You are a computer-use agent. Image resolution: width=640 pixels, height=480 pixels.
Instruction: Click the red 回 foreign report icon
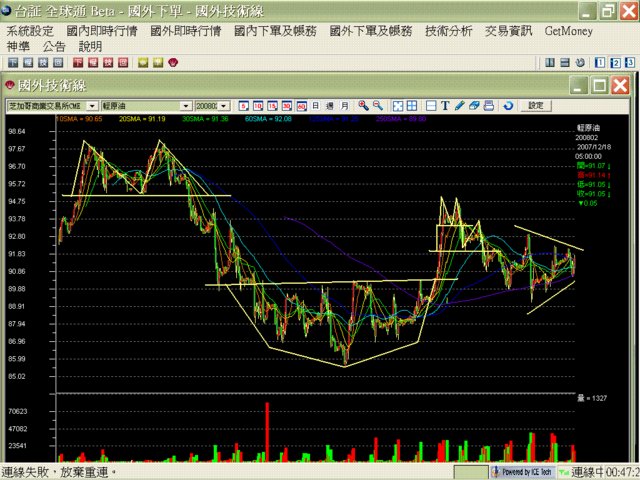123,62
